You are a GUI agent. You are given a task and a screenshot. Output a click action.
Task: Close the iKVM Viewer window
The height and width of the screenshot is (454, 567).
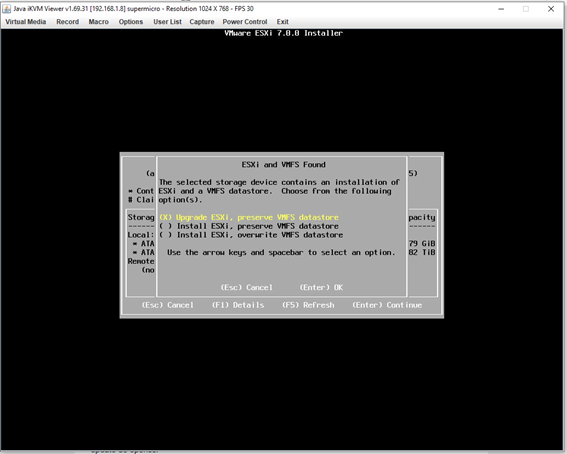(x=551, y=9)
